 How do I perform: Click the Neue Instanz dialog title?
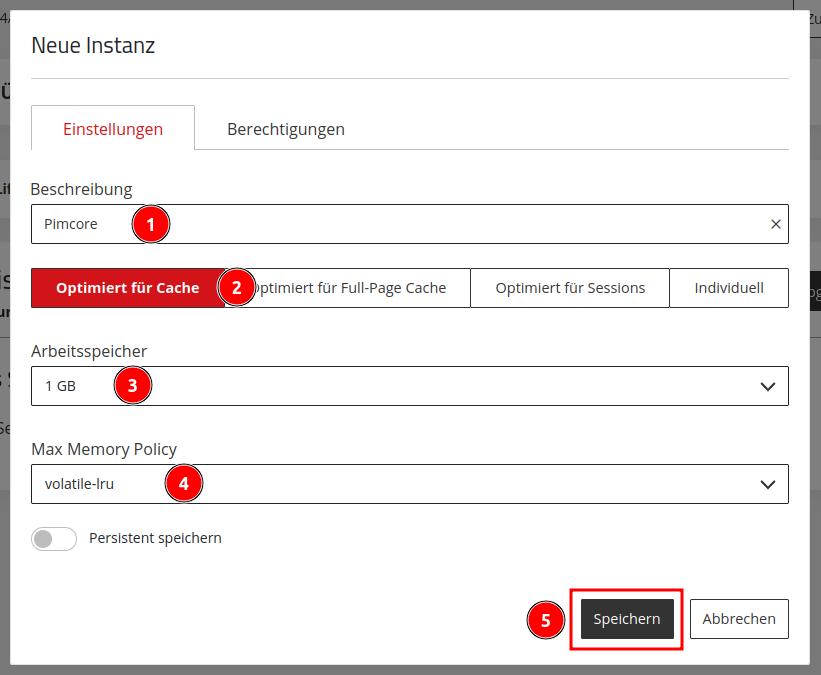tap(93, 46)
